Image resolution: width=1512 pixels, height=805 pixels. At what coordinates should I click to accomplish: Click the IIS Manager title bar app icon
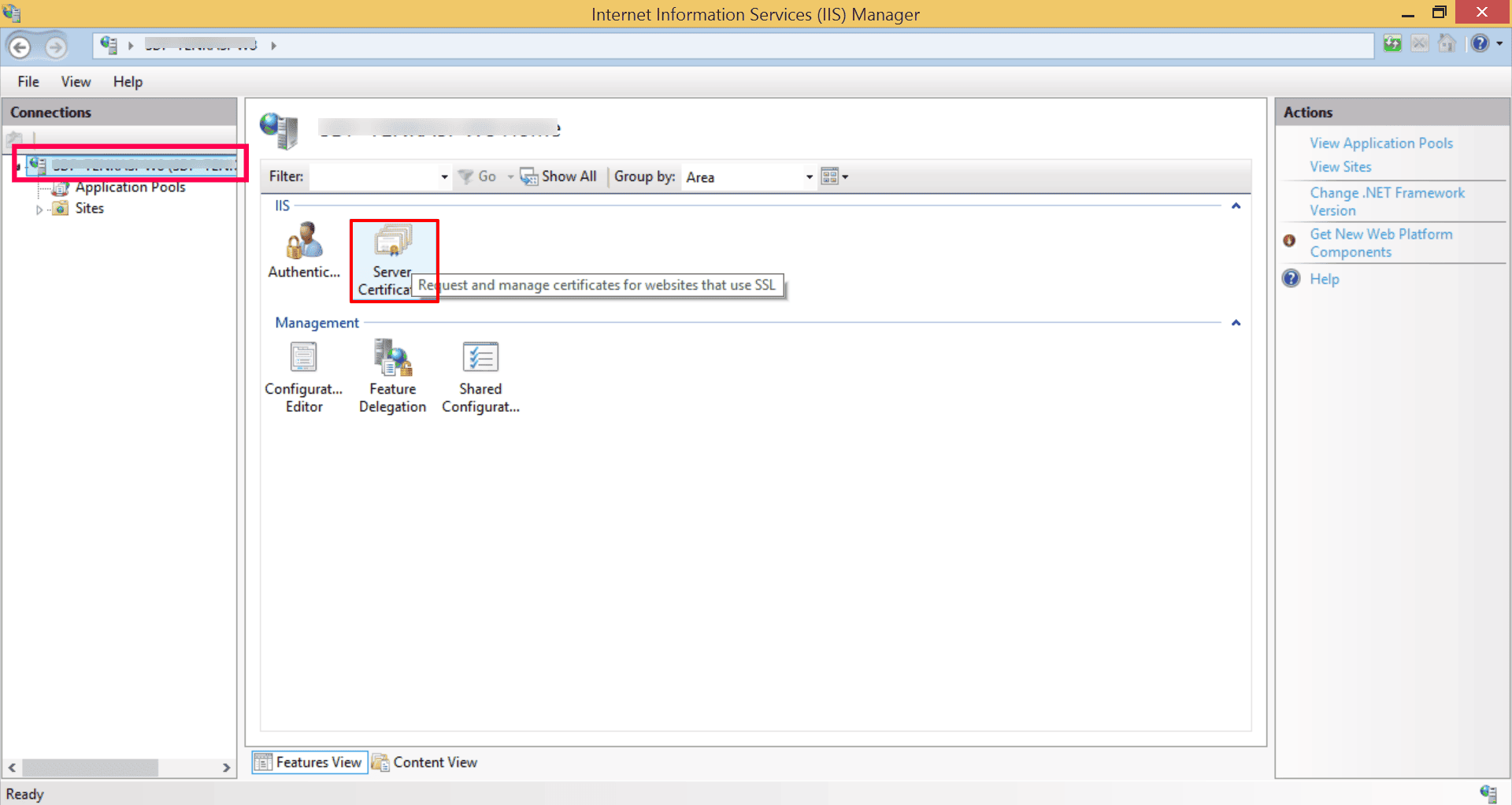click(x=12, y=13)
